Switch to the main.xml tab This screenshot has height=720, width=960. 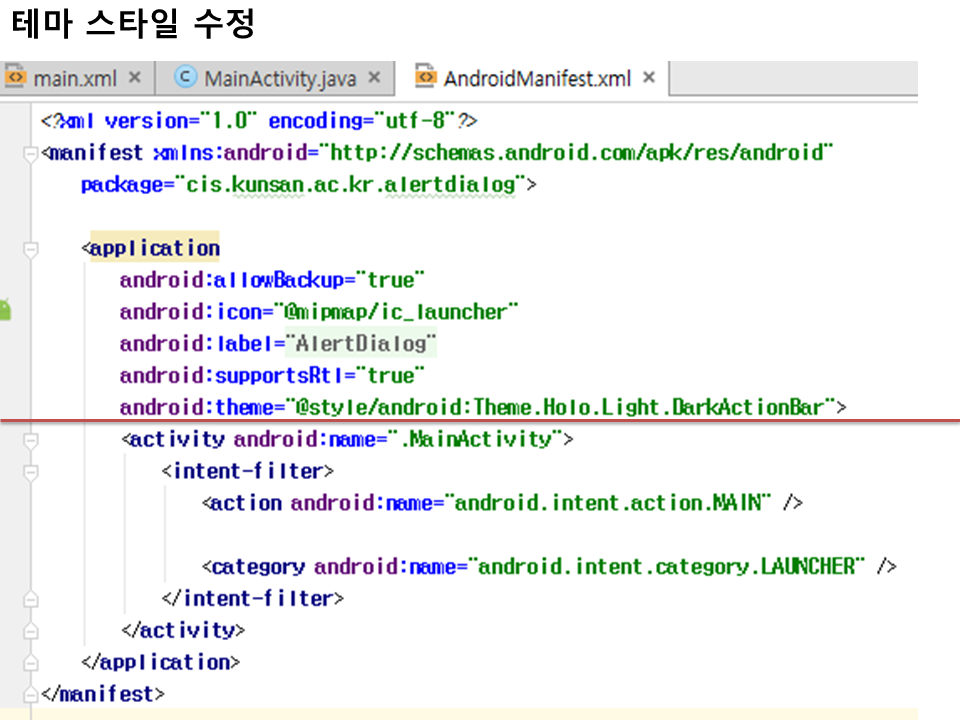[75, 78]
